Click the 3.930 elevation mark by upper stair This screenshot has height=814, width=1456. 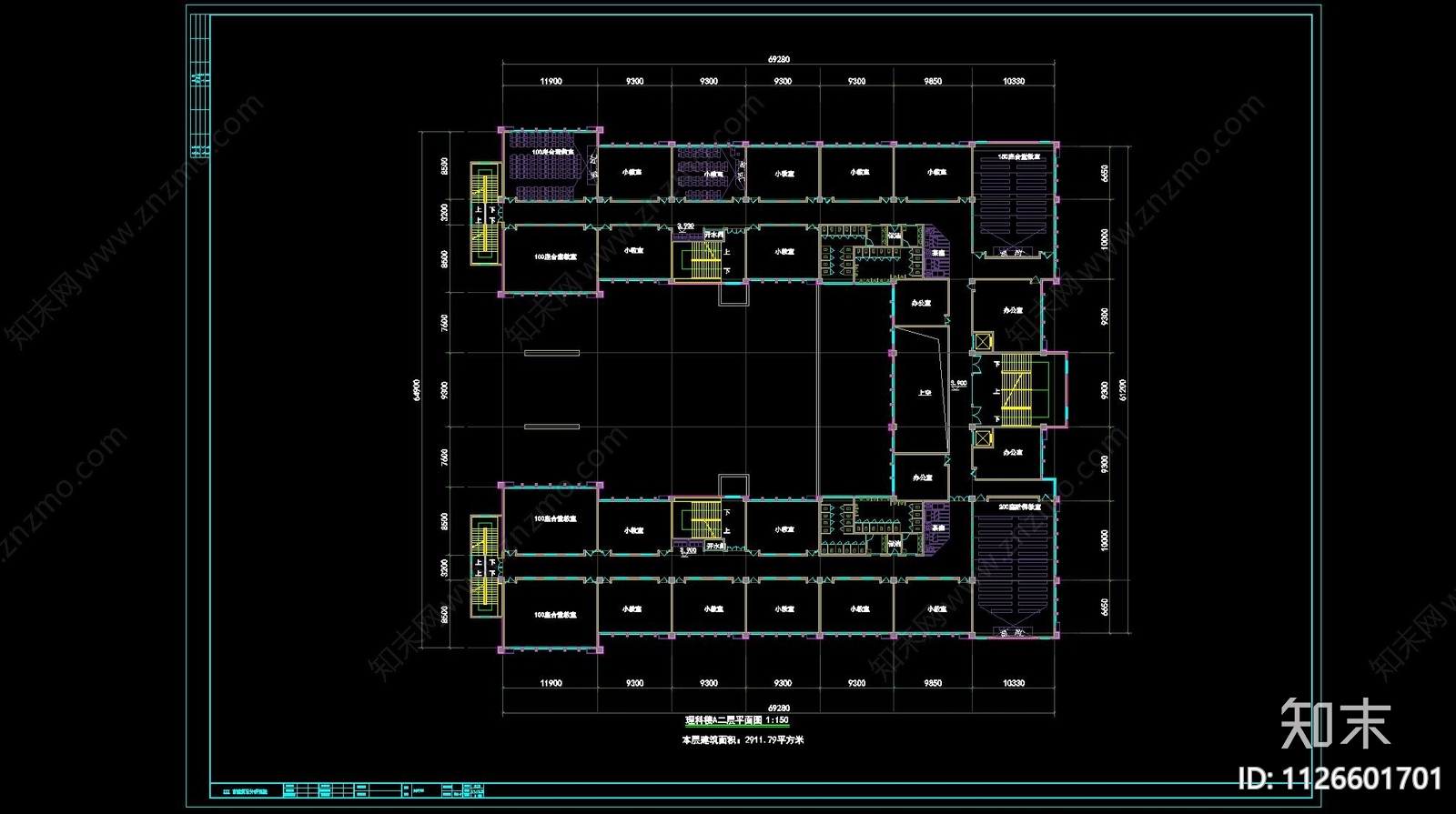click(686, 226)
